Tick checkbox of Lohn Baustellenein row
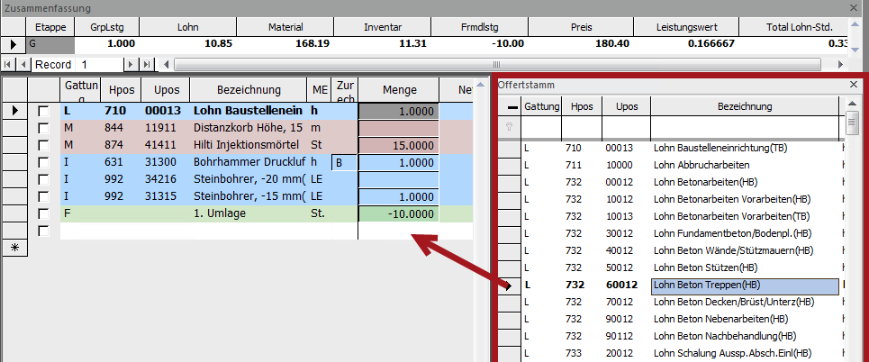The width and height of the screenshot is (869, 362). [43, 111]
